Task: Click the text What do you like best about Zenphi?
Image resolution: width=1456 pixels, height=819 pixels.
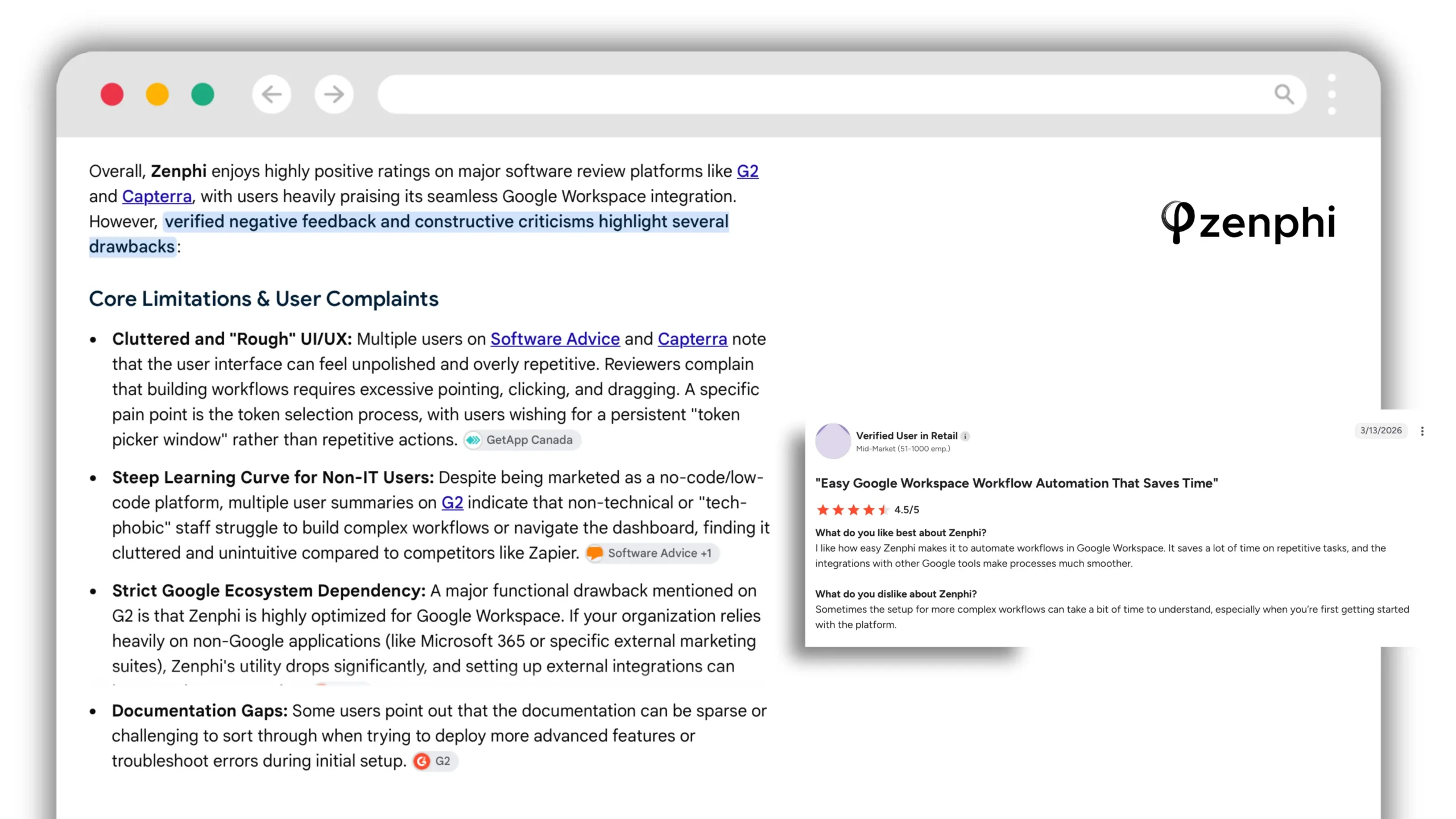Action: coord(900,533)
